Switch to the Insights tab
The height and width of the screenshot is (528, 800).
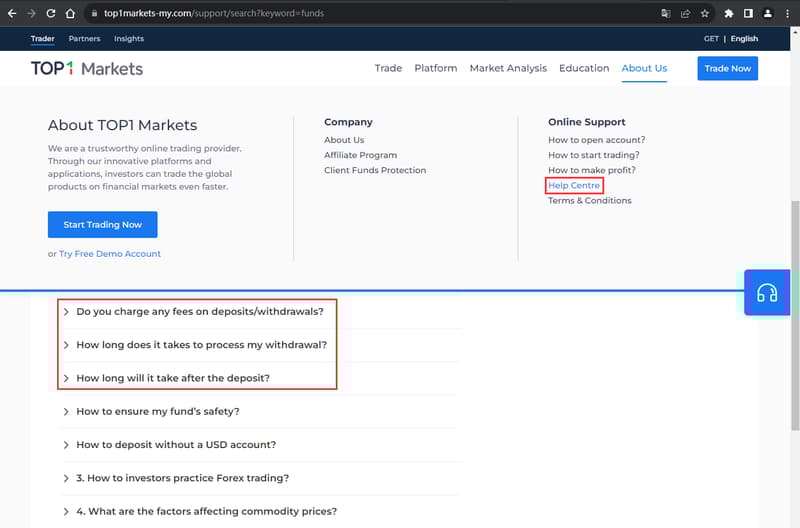129,39
